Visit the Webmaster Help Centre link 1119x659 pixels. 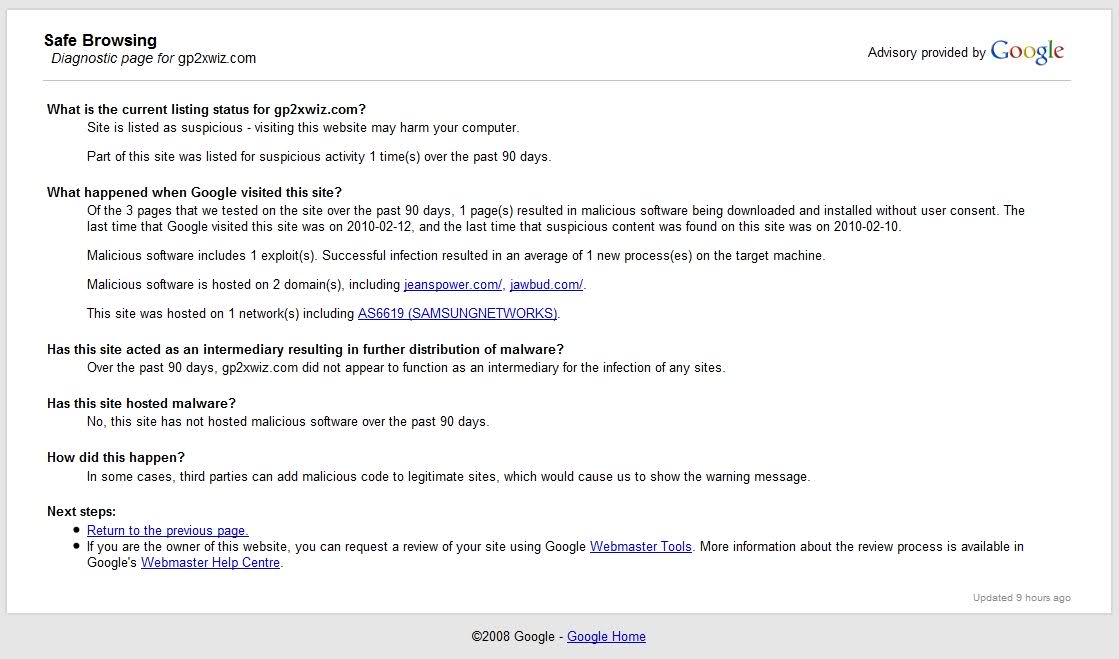click(211, 563)
